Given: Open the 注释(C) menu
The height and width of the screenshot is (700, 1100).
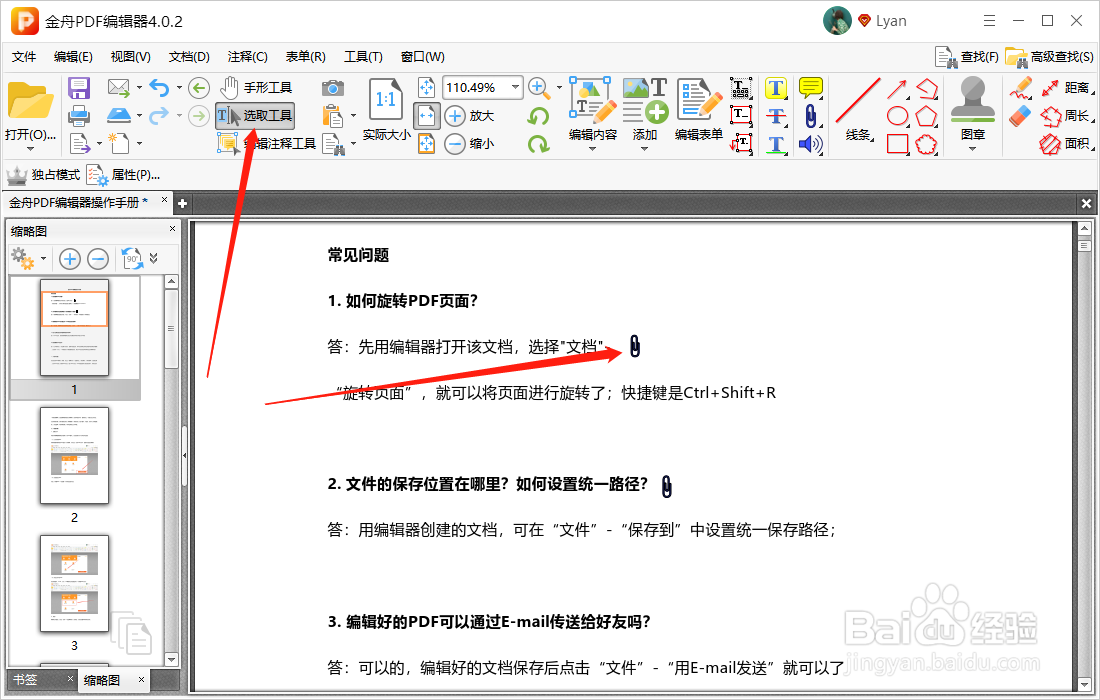Looking at the screenshot, I should [x=247, y=57].
